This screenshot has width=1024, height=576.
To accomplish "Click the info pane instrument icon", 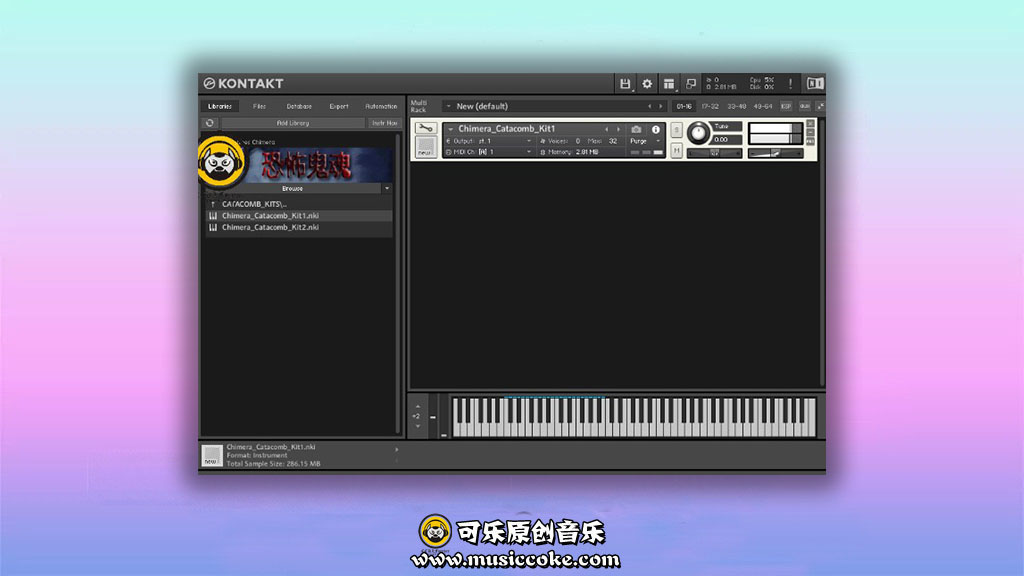I will pos(212,455).
